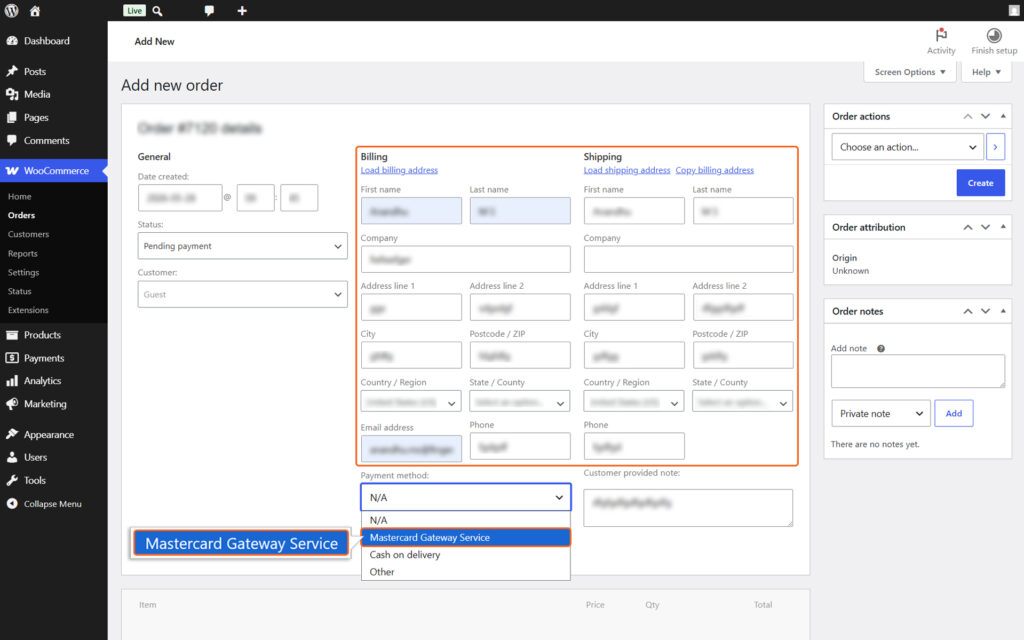The width and height of the screenshot is (1024, 640).
Task: Click the Analytics bar chart icon
Action: pos(12,381)
